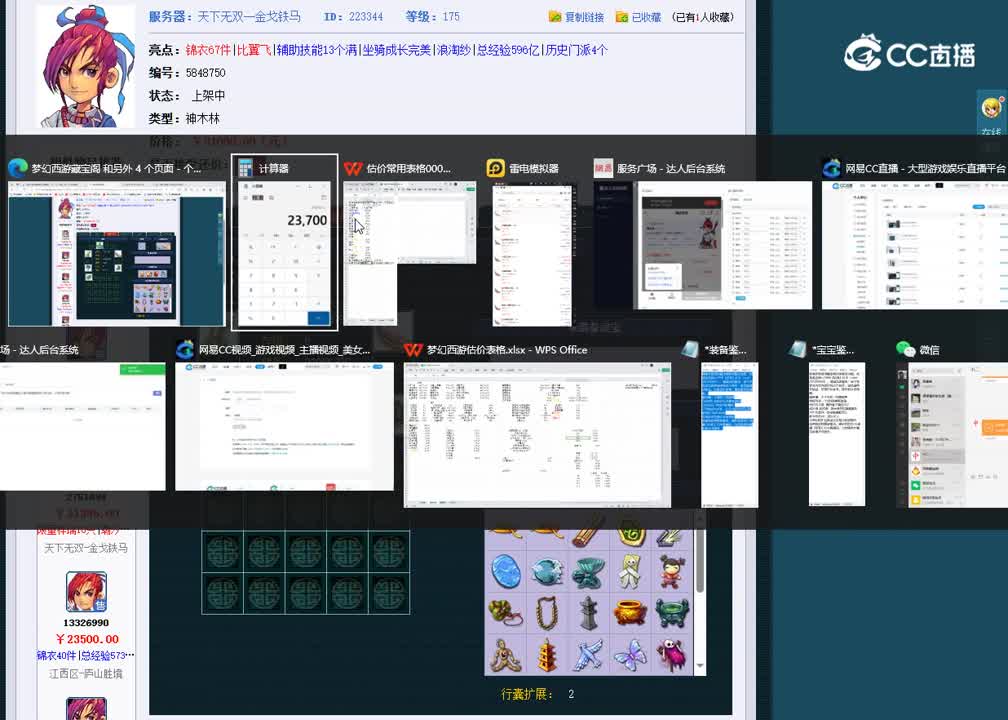
Task: Switch to the 计算器 window showing 23,700
Action: click(284, 253)
